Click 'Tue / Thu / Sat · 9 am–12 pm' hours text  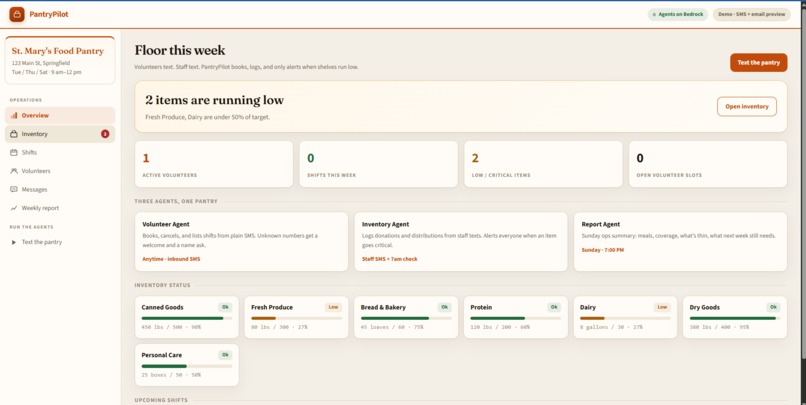point(46,72)
